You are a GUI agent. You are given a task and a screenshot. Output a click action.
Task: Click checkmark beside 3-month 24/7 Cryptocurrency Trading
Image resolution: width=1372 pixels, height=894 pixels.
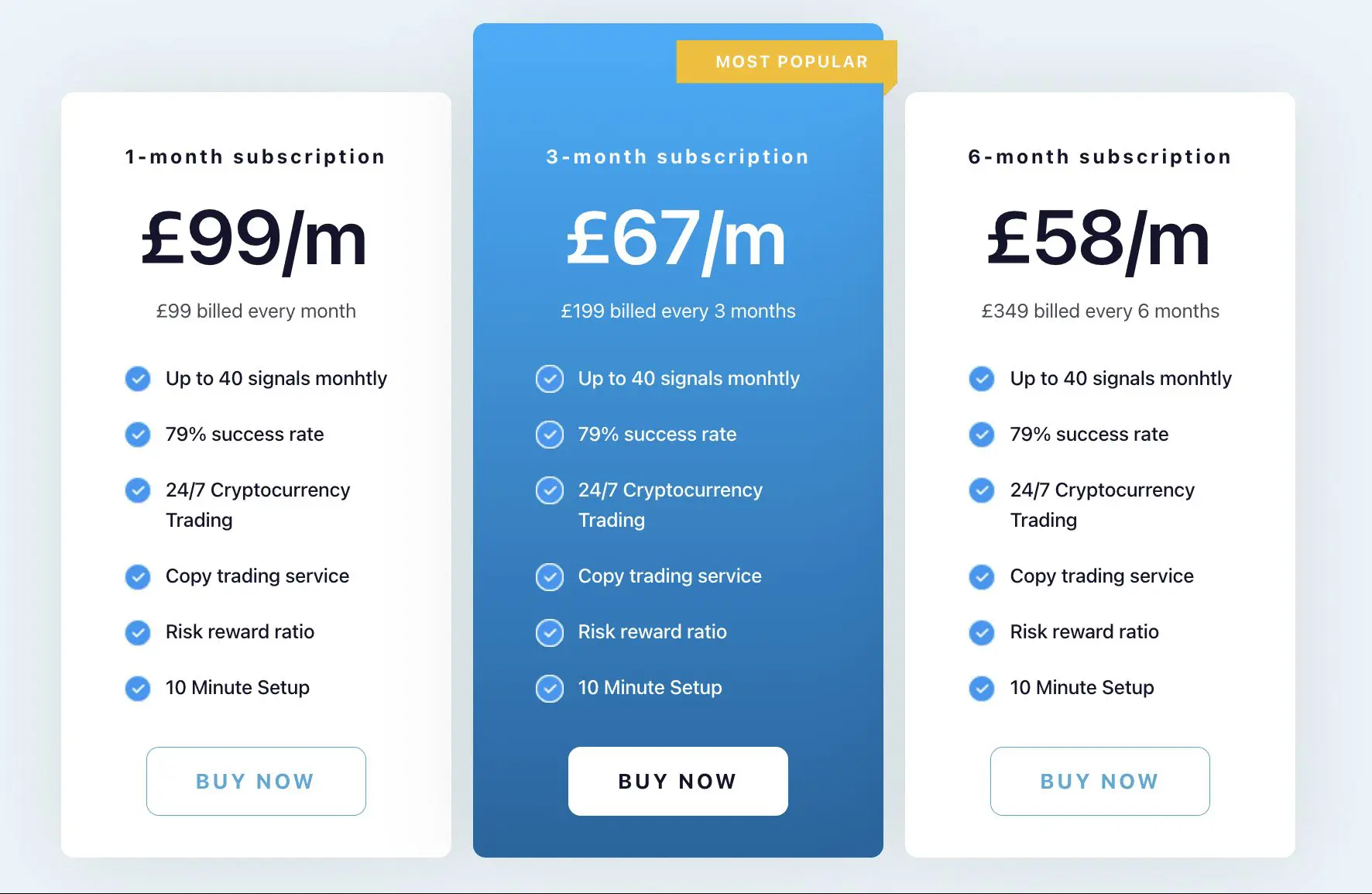pyautogui.click(x=550, y=490)
